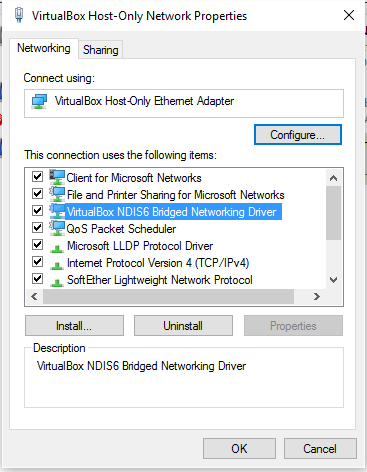Click the Internet Protocol Version 4 icon
This screenshot has width=367, height=472.
[x=57, y=266]
